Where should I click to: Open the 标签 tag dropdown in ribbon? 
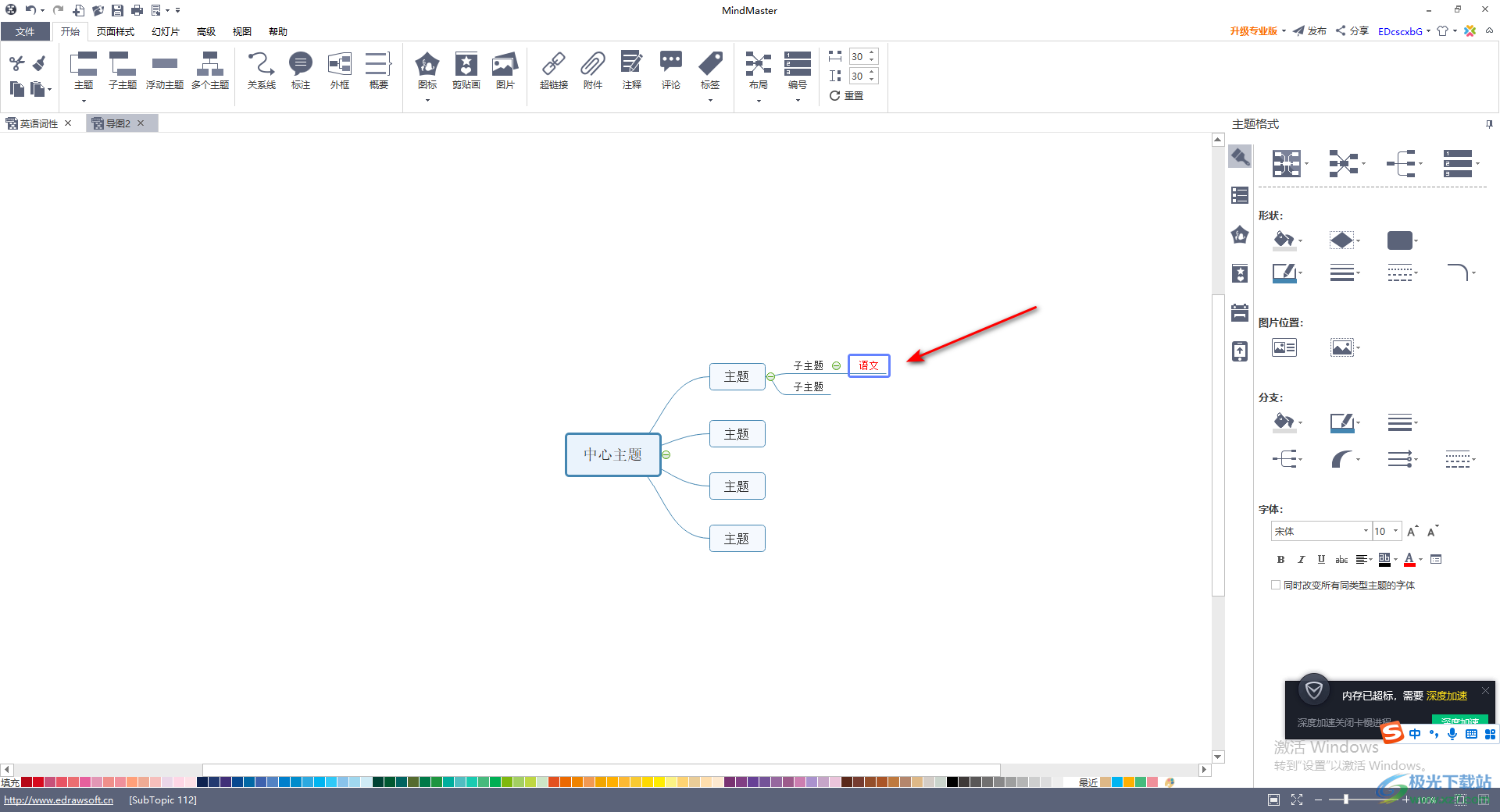[x=710, y=100]
